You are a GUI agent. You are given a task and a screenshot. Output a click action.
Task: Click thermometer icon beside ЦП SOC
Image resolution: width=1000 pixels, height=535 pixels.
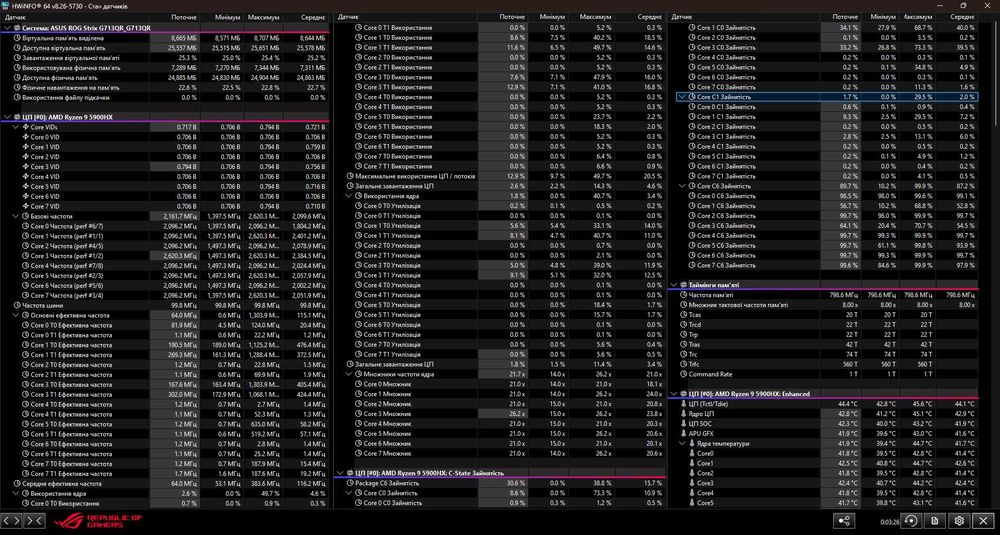tap(684, 424)
